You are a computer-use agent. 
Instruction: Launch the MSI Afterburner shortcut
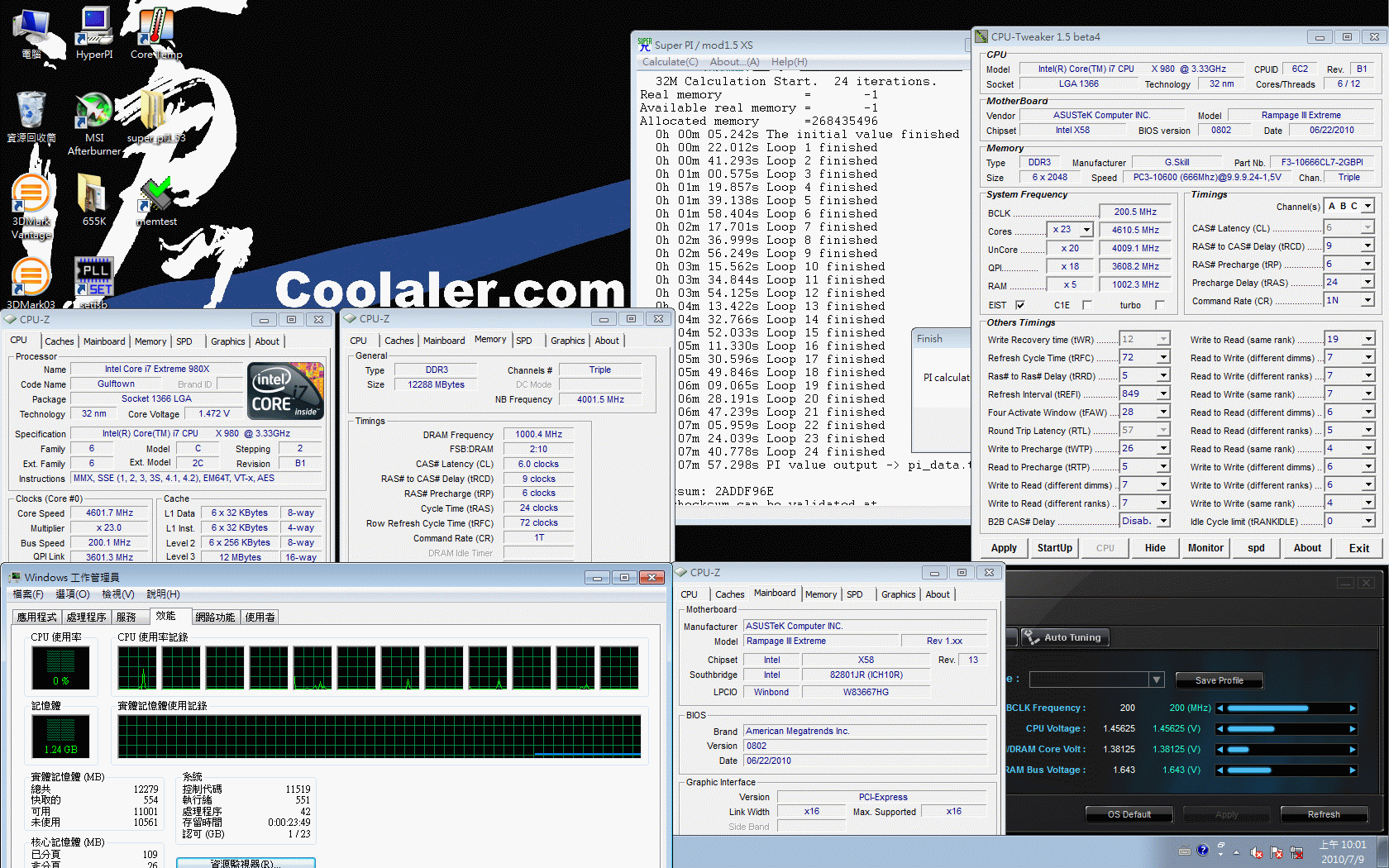[94, 122]
